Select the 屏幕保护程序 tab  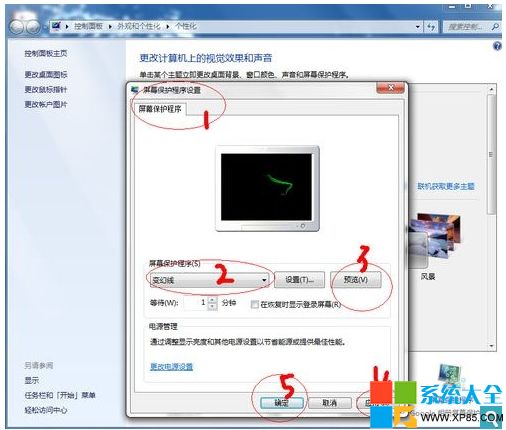click(160, 109)
